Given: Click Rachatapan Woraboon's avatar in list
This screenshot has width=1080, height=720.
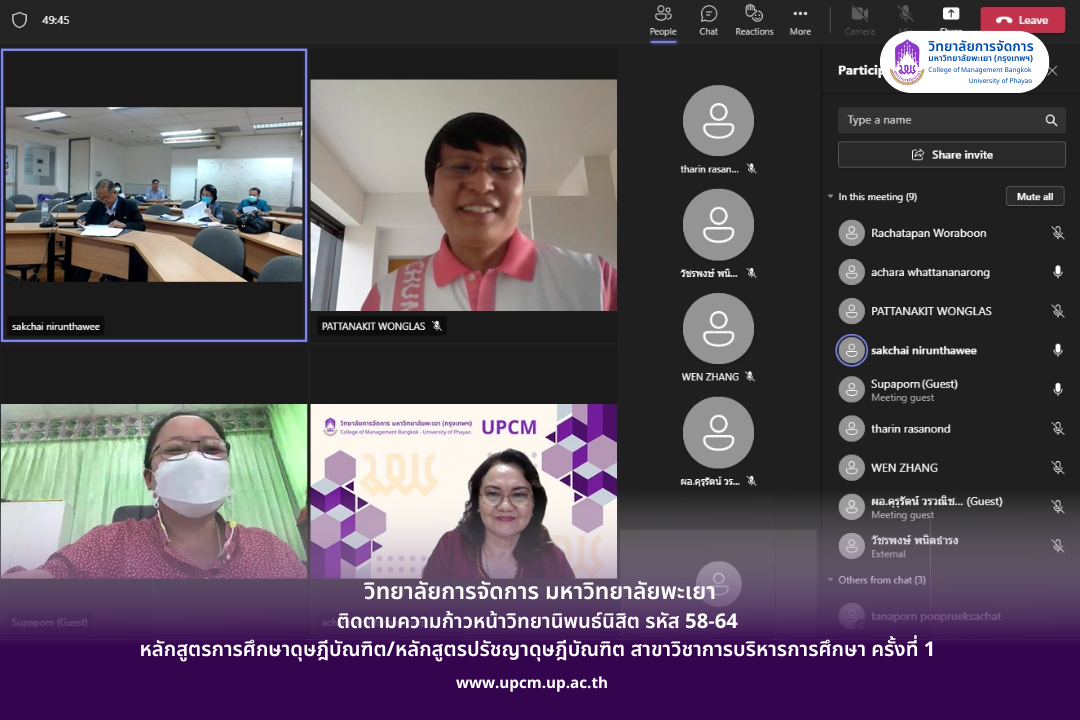Looking at the screenshot, I should tap(851, 233).
